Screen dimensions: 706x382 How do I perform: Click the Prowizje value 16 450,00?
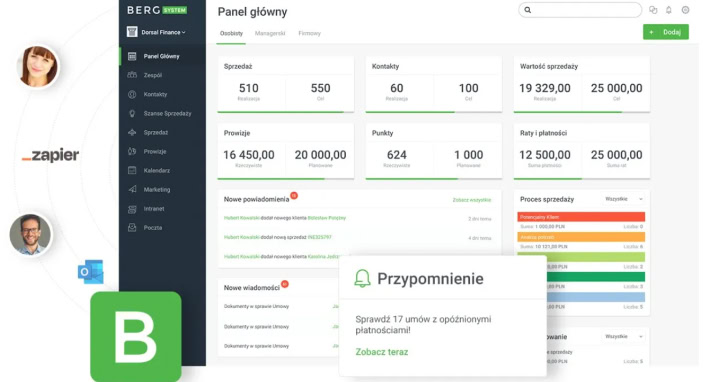(249, 155)
